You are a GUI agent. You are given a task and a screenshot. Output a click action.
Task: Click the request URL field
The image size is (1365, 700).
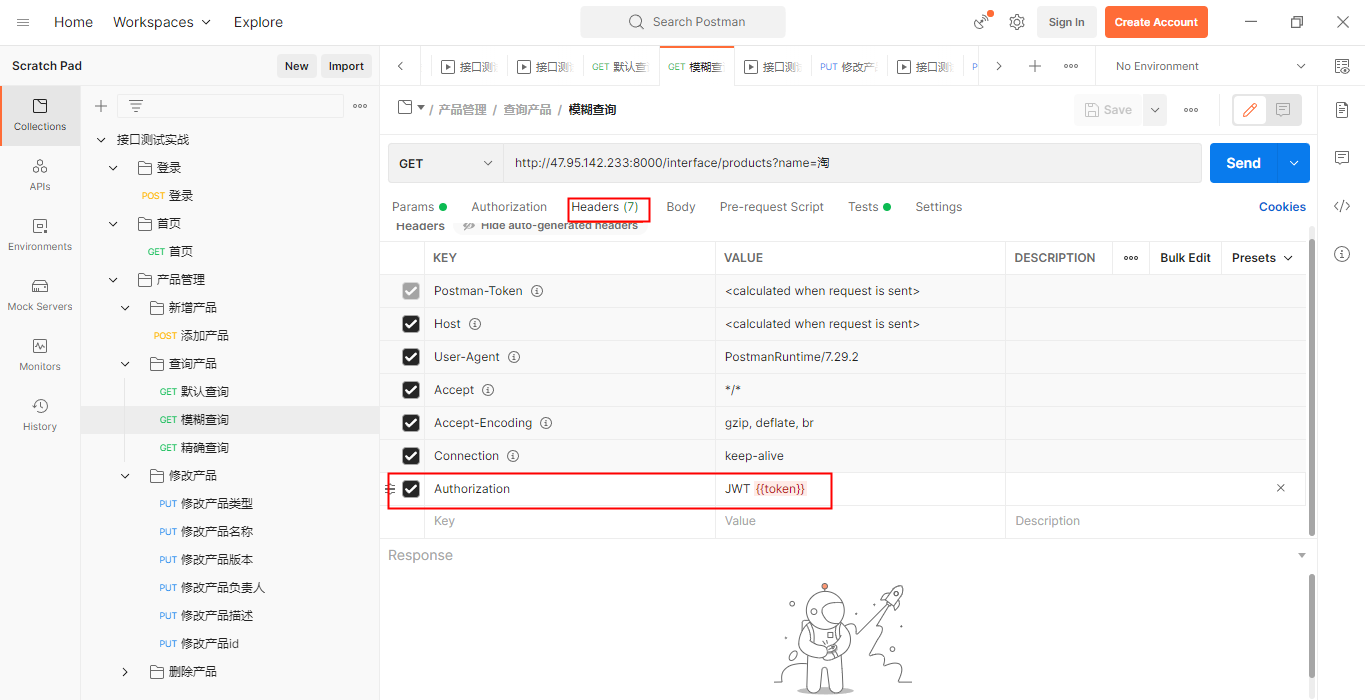[852, 163]
